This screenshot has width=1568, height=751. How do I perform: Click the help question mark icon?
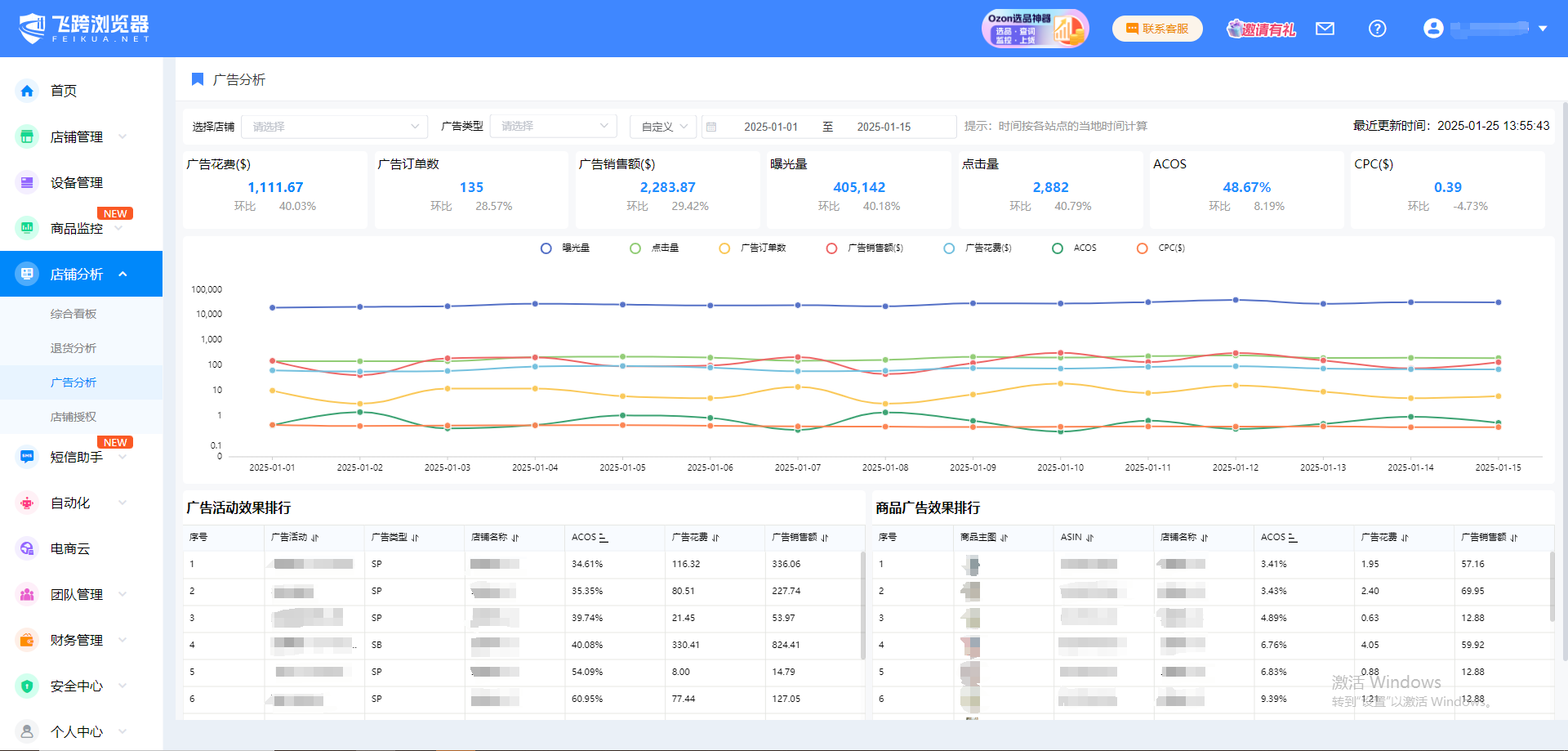pyautogui.click(x=1377, y=29)
